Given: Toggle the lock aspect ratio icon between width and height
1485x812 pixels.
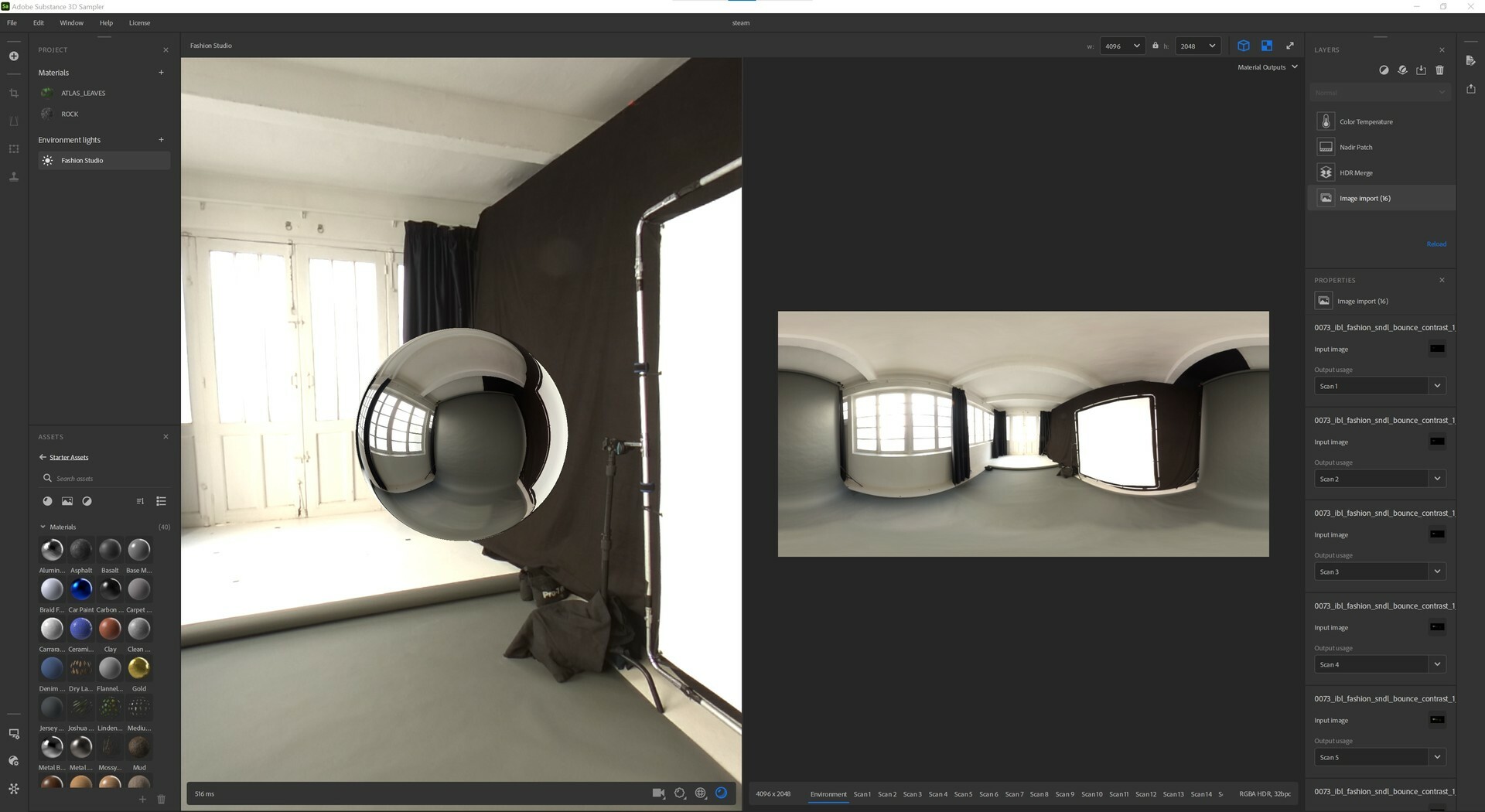Looking at the screenshot, I should coord(1156,46).
